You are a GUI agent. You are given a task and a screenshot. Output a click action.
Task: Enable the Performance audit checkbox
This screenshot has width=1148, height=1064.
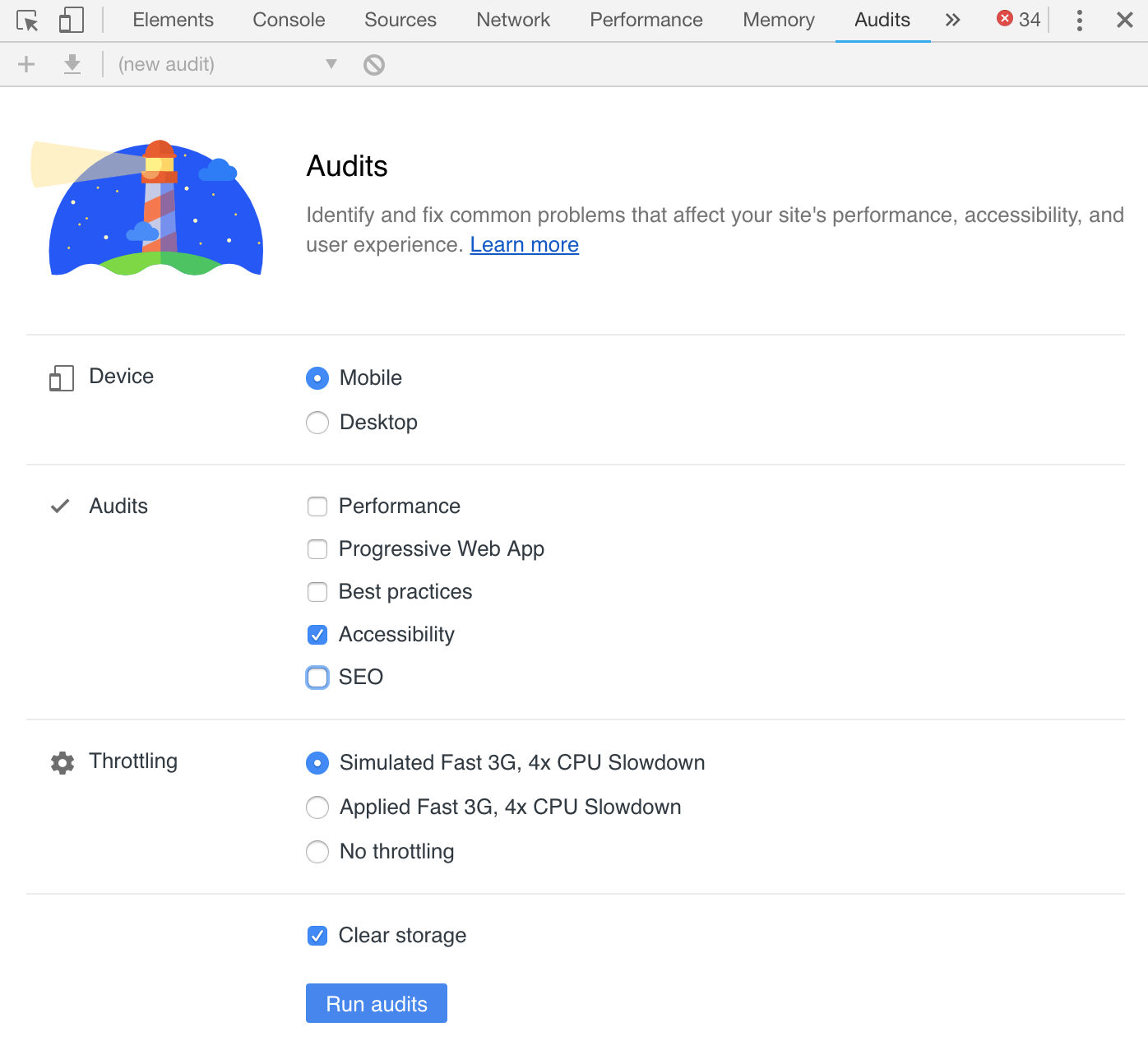pos(317,507)
